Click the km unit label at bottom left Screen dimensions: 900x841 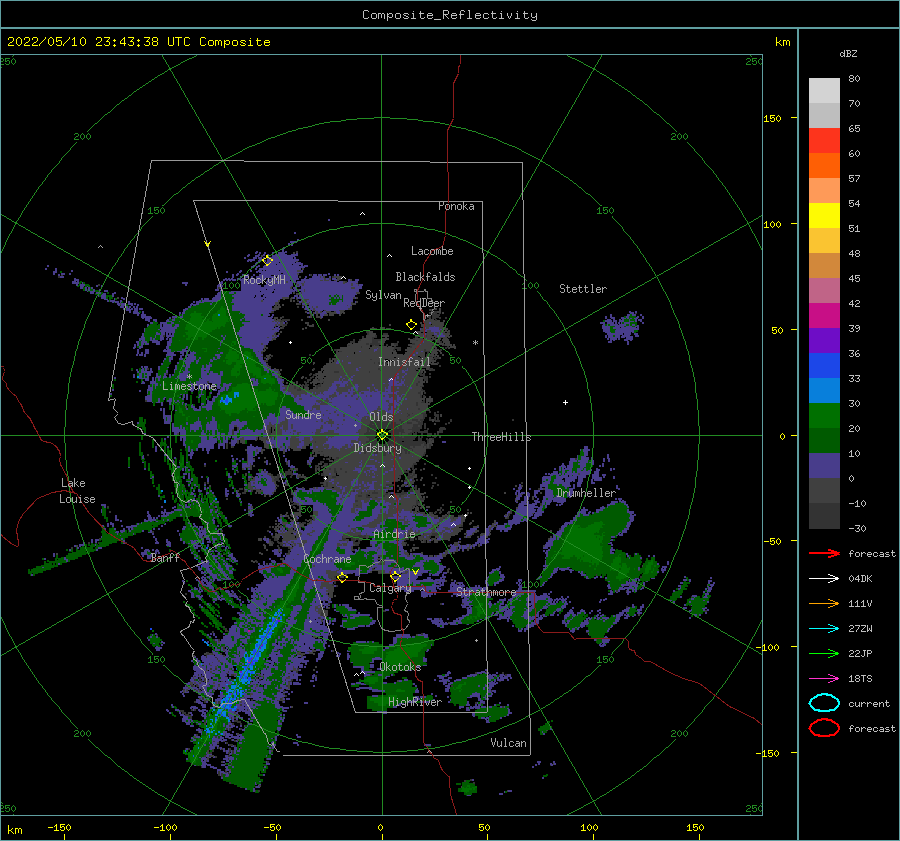pos(14,830)
